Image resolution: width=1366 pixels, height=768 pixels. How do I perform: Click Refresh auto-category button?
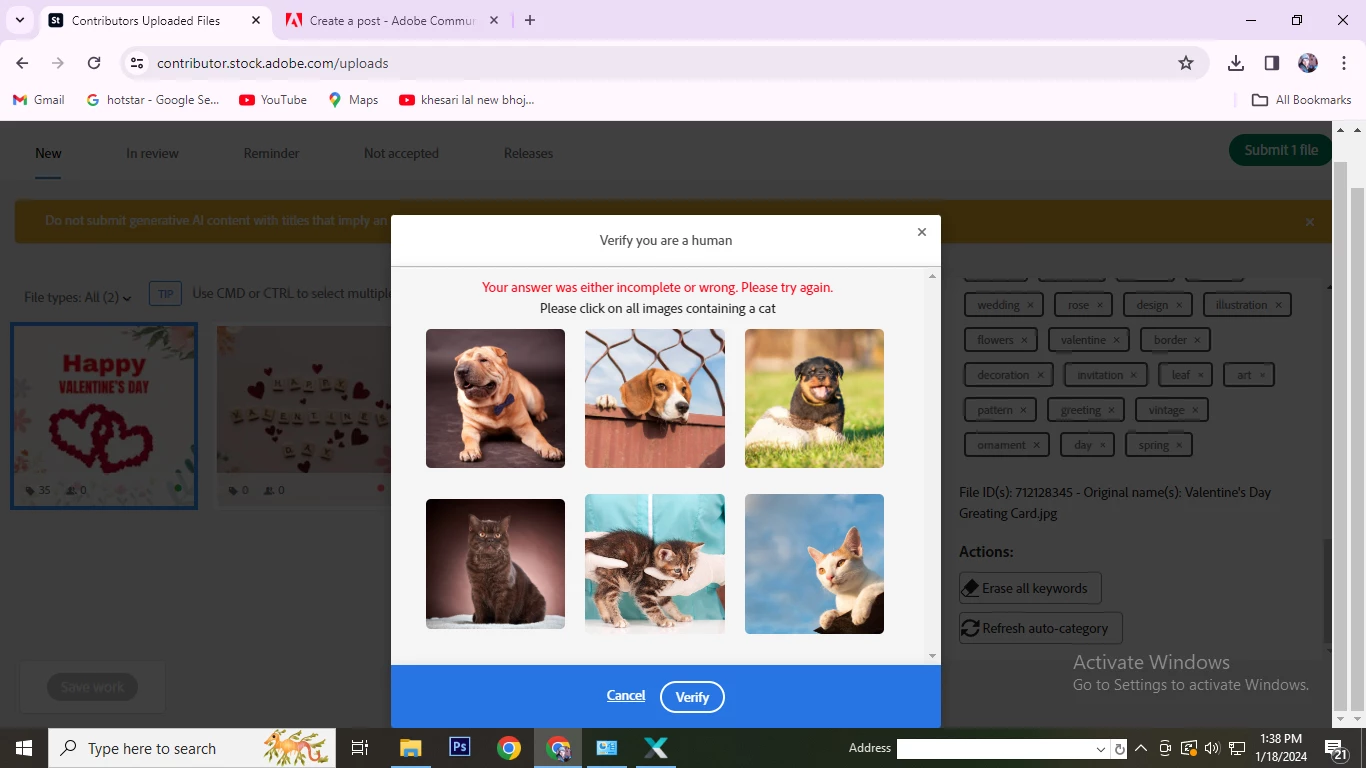[x=1040, y=628]
